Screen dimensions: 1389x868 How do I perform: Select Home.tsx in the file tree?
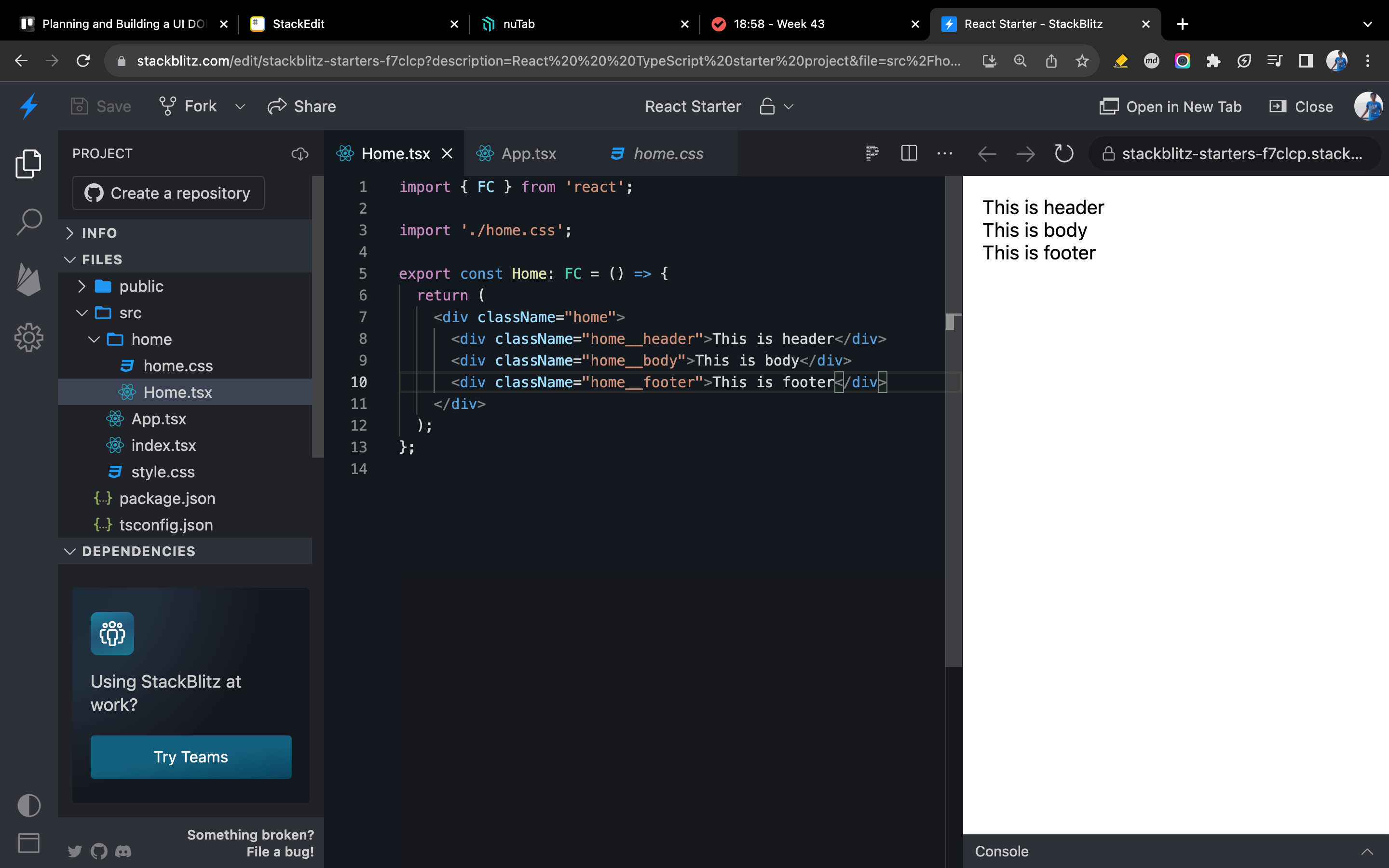185,392
